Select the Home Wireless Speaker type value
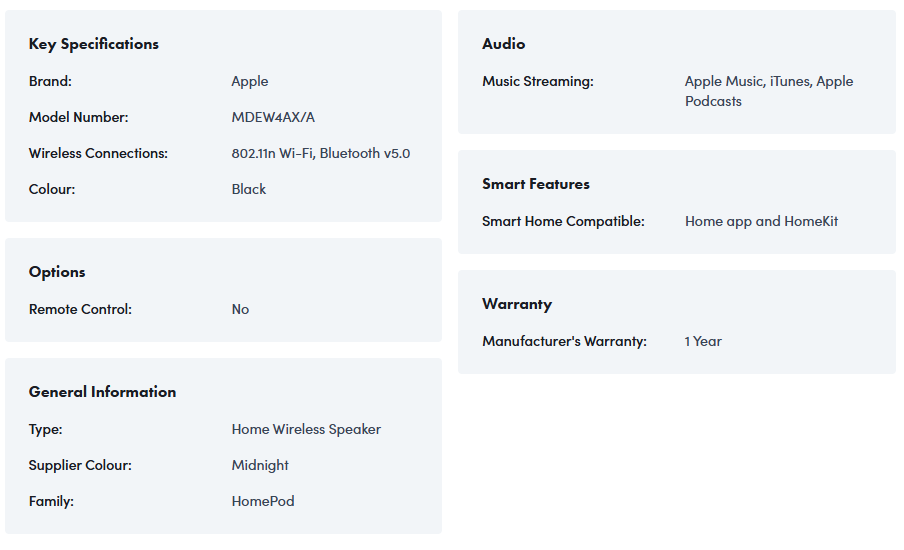The height and width of the screenshot is (550, 904). [x=306, y=429]
